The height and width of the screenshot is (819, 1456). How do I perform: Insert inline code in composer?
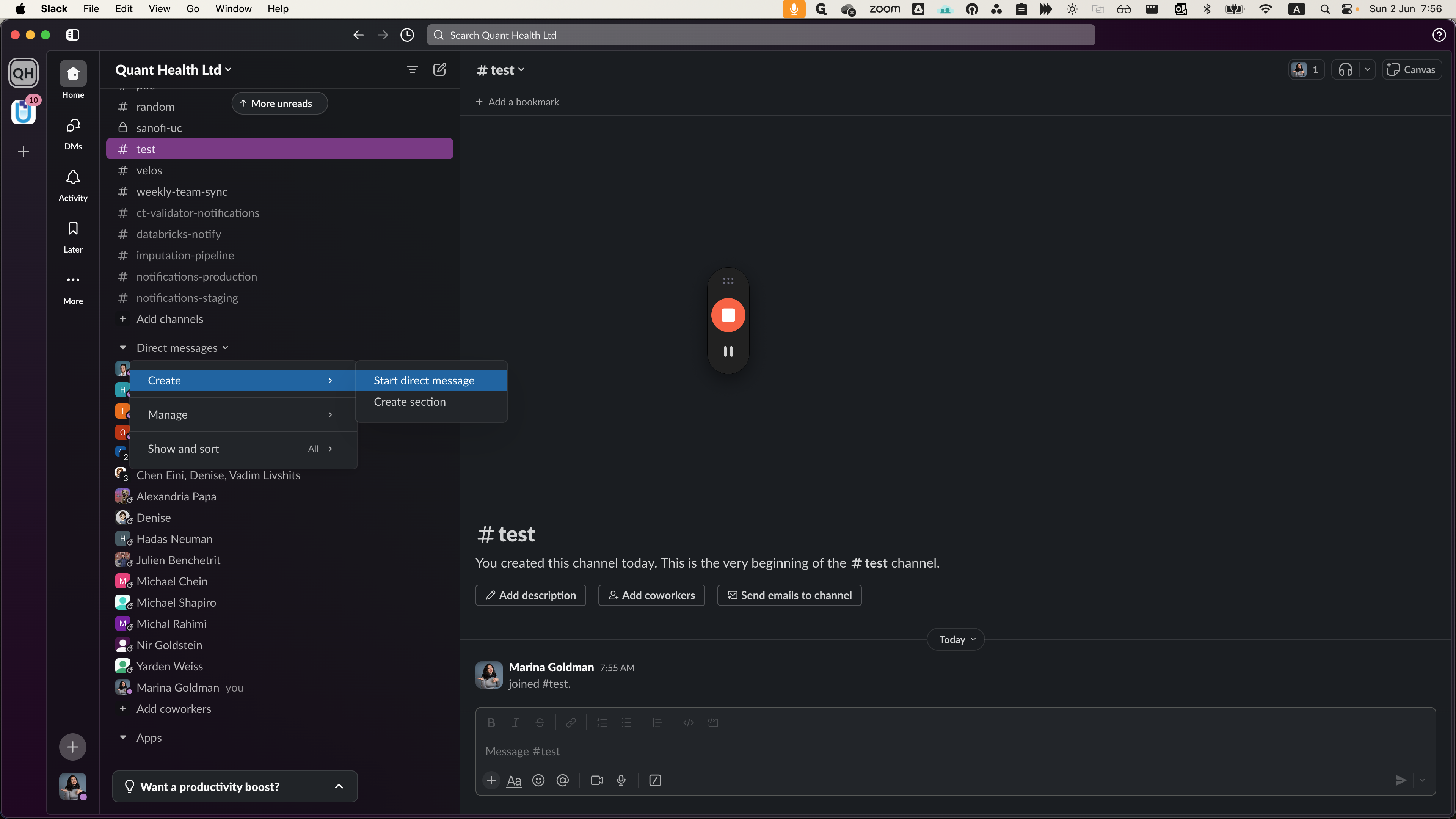click(x=689, y=723)
